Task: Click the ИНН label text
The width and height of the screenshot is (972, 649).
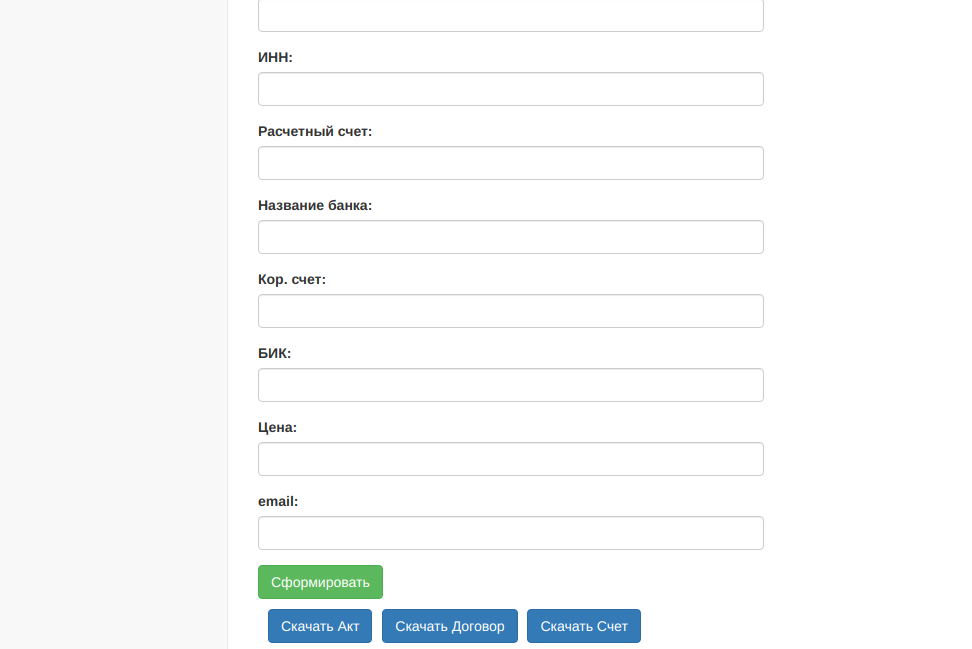Action: 275,57
